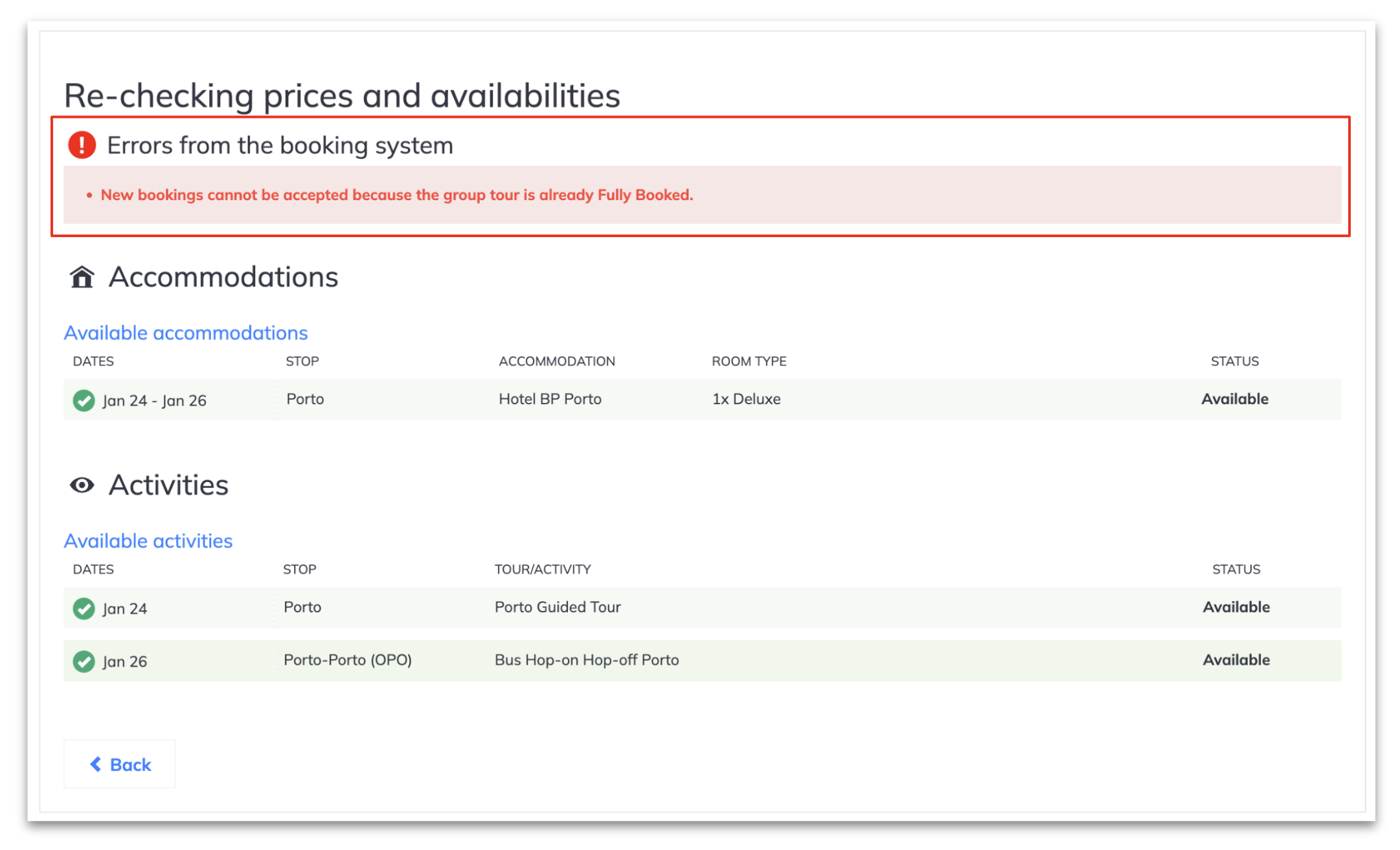The width and height of the screenshot is (1400, 850).
Task: Click 'Re-checking prices and availabilities' title
Action: pos(342,96)
